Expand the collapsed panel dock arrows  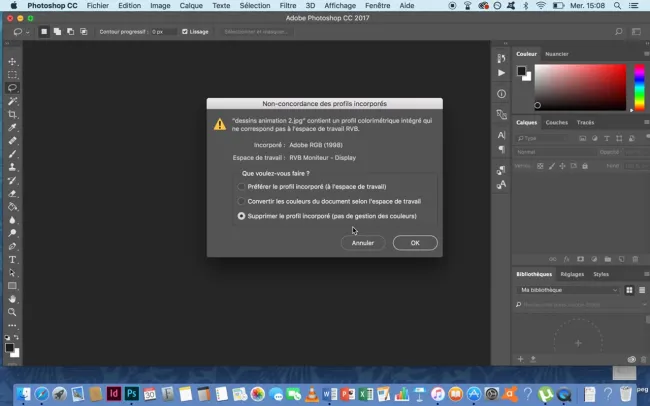click(x=505, y=43)
